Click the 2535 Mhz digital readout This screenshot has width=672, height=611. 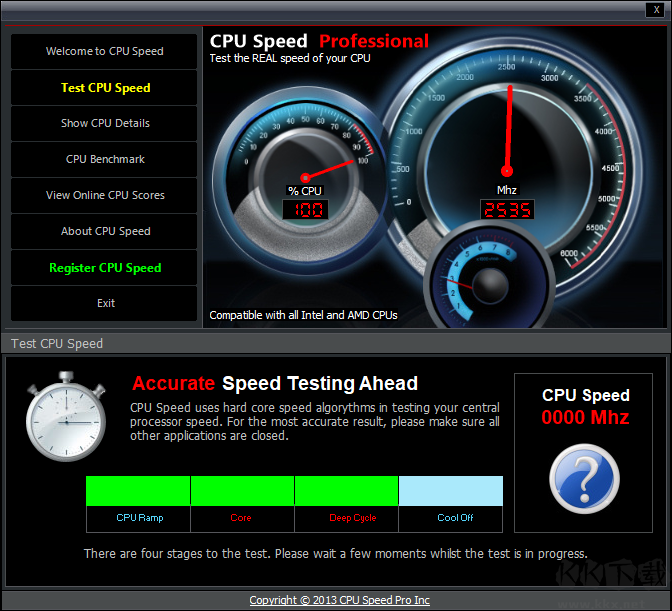point(507,210)
